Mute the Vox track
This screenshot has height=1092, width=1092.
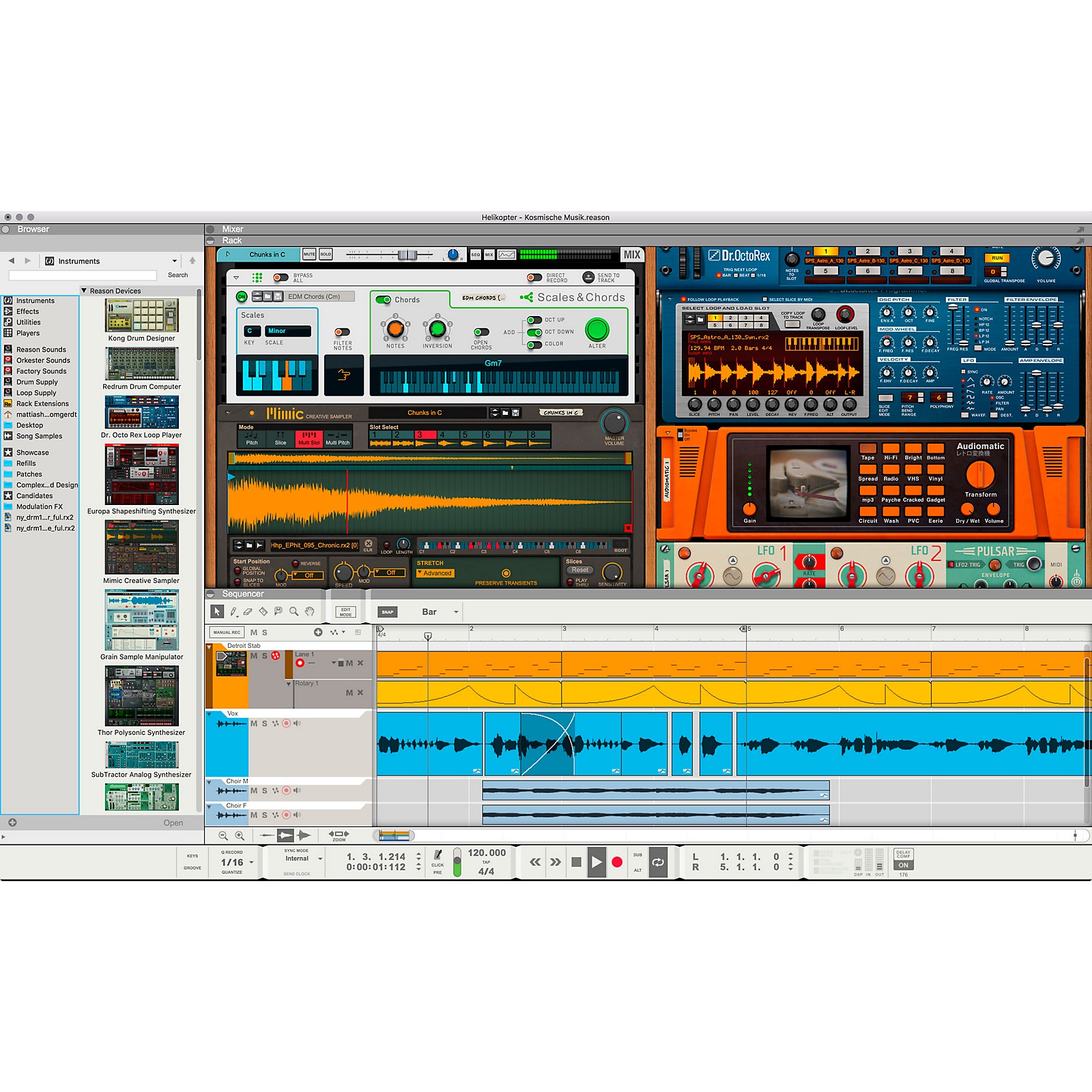click(253, 723)
